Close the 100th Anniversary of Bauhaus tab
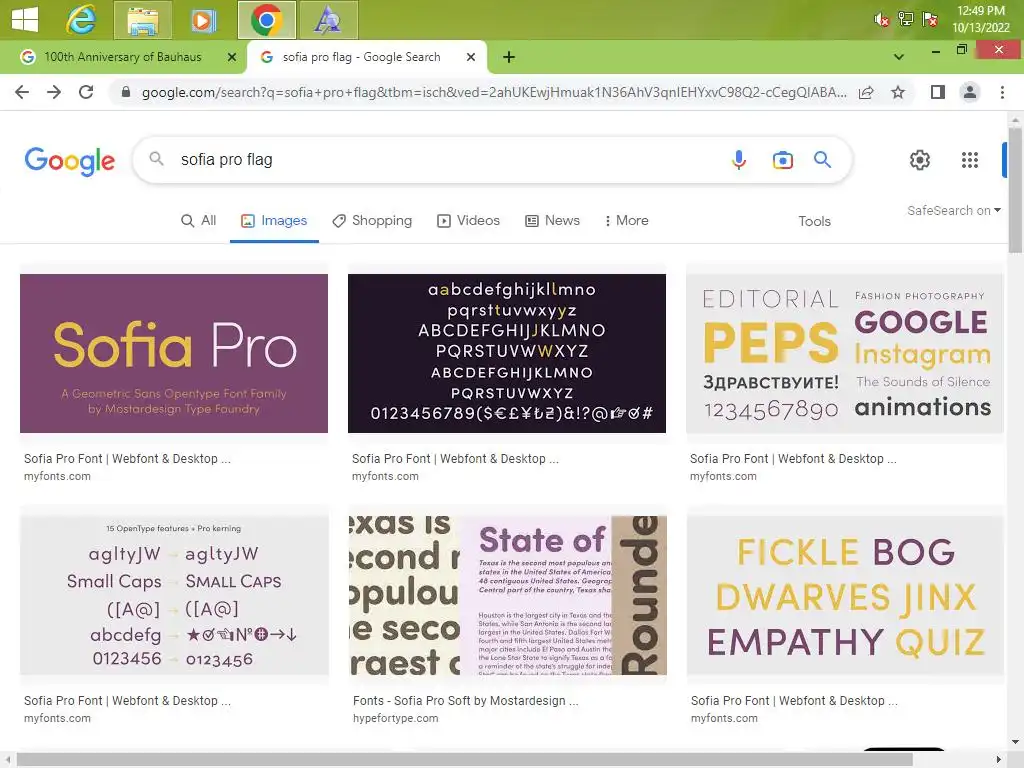The width and height of the screenshot is (1024, 768). [x=231, y=57]
